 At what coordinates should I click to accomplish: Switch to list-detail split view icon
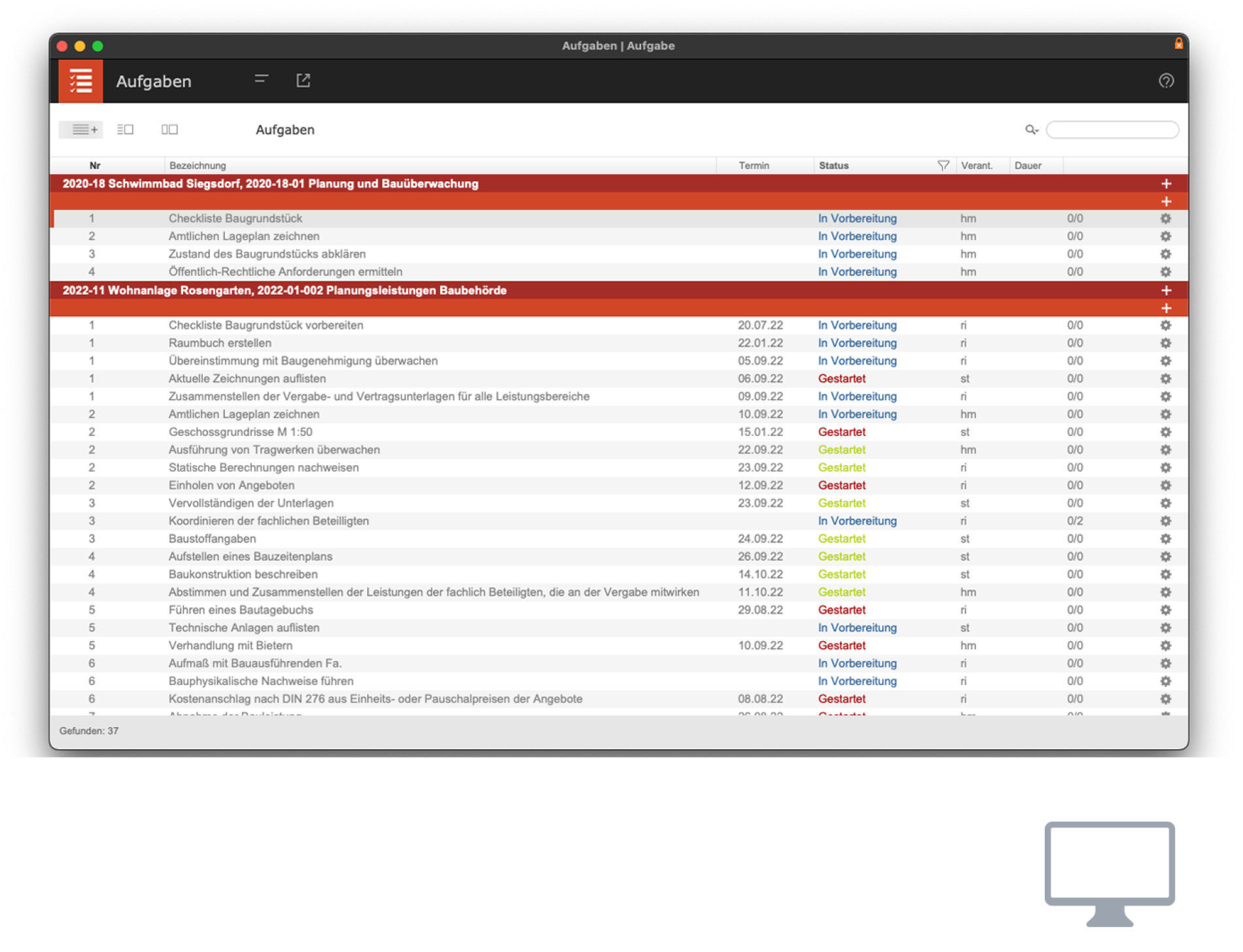125,130
